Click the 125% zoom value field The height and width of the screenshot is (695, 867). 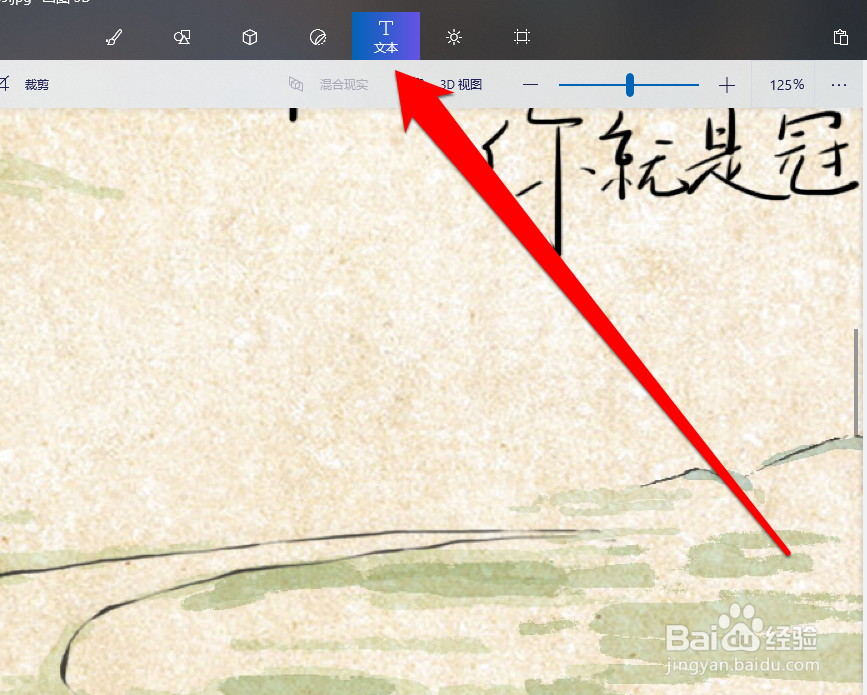786,85
